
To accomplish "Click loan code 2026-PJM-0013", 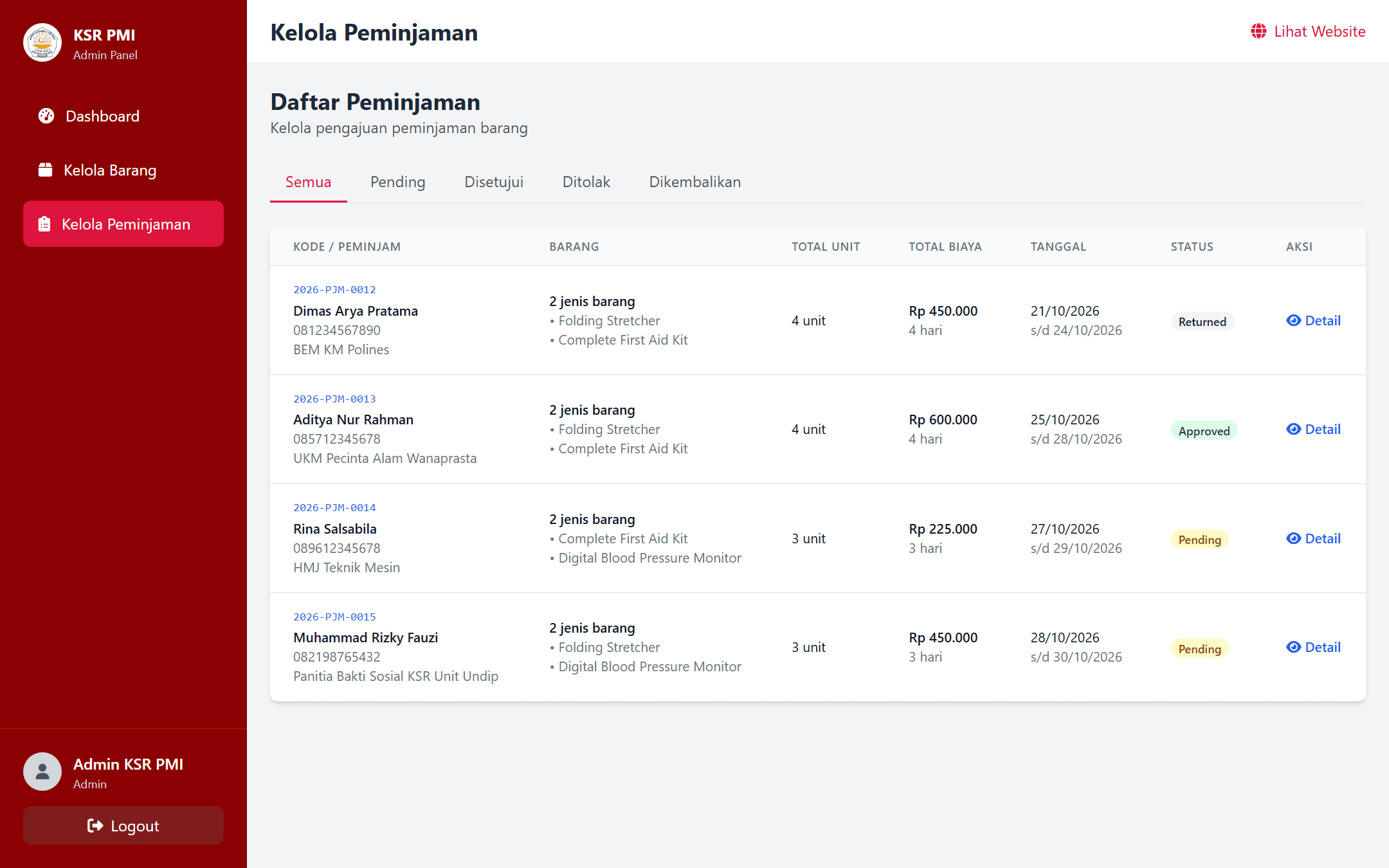I will (334, 399).
